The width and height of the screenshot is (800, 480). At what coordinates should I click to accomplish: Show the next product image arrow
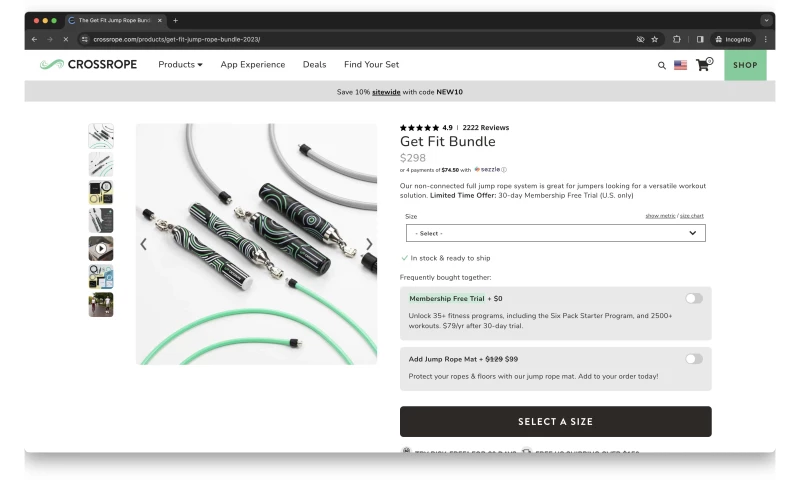[x=369, y=244]
